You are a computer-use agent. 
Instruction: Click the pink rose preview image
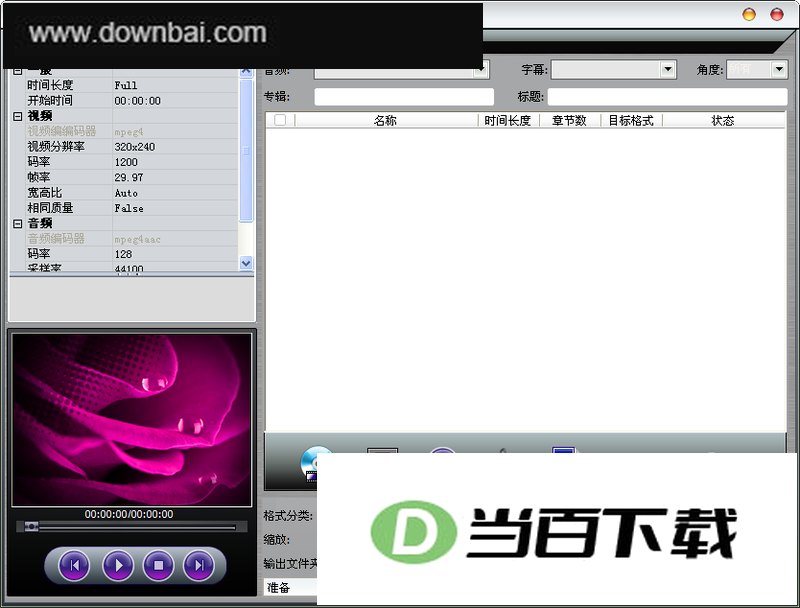pyautogui.click(x=132, y=420)
